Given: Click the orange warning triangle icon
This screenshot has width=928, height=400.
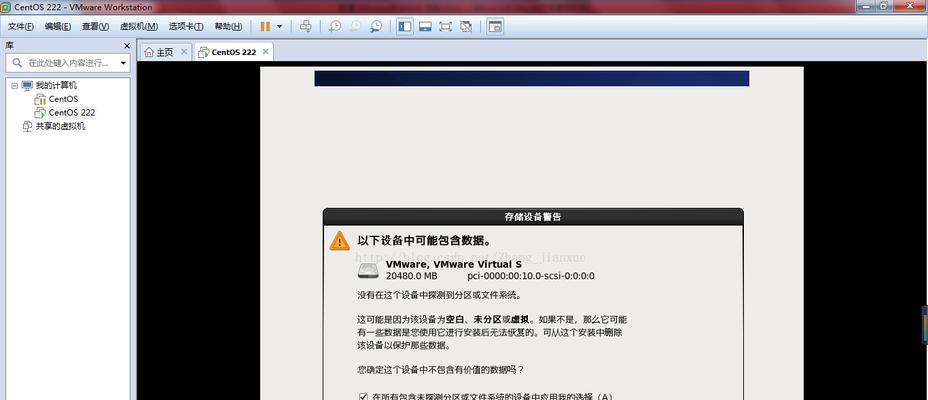Looking at the screenshot, I should (340, 240).
